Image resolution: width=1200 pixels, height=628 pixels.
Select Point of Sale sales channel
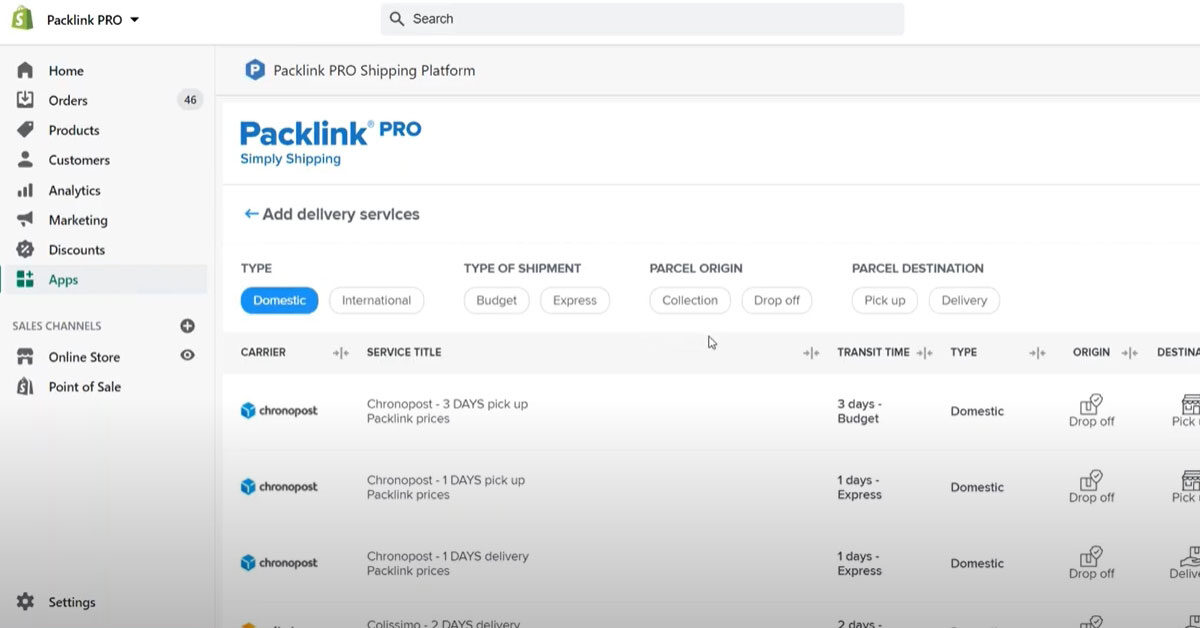coord(85,387)
